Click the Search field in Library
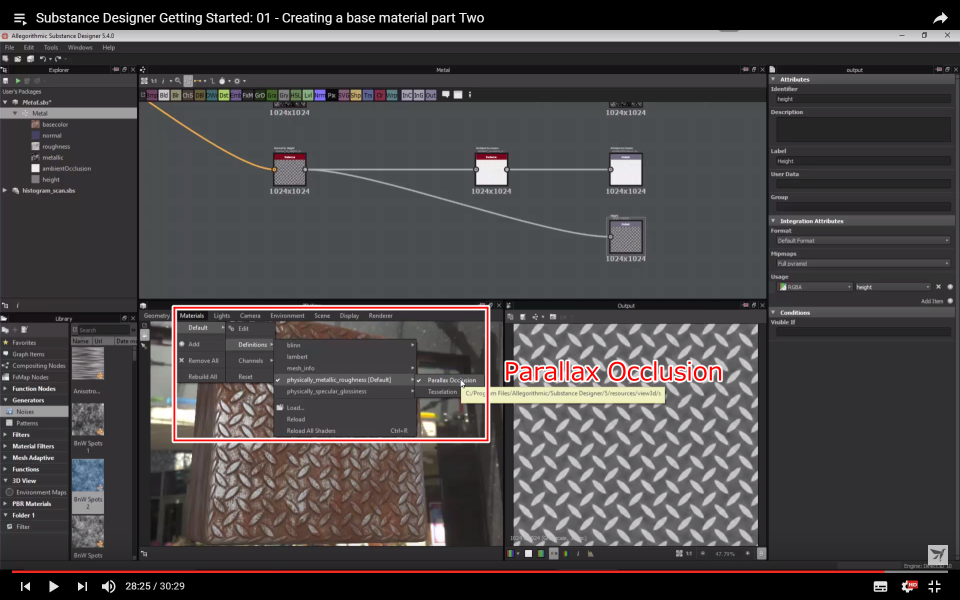This screenshot has height=600, width=960. tap(104, 330)
